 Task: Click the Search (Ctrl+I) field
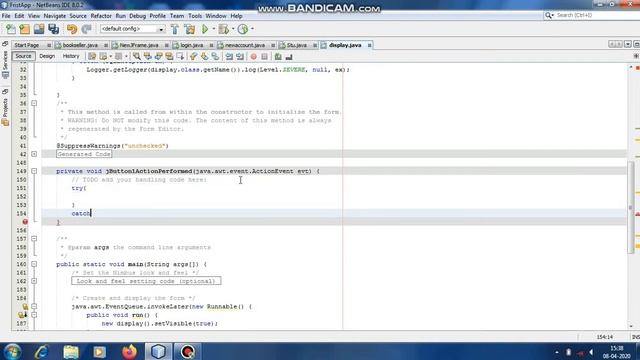click(x=591, y=16)
